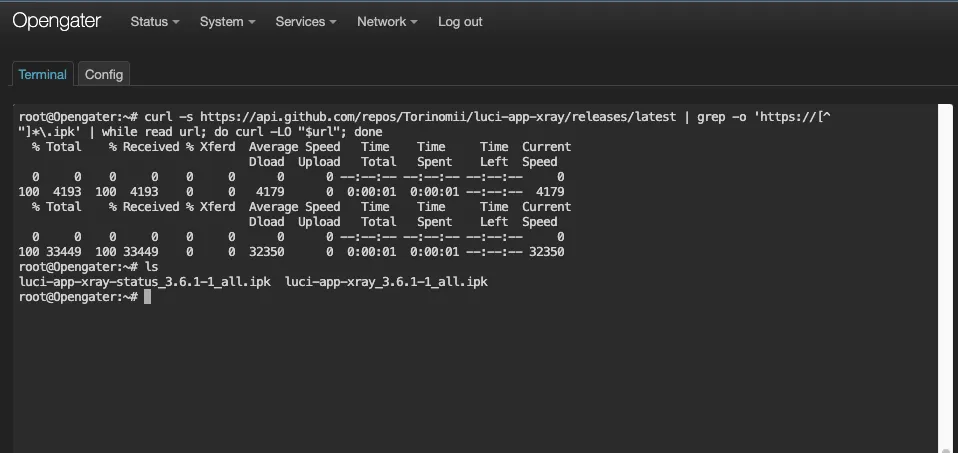This screenshot has height=453, width=958.
Task: Click the luci-app-xray_3.6.1-1_all.ipk filename
Action: click(386, 282)
